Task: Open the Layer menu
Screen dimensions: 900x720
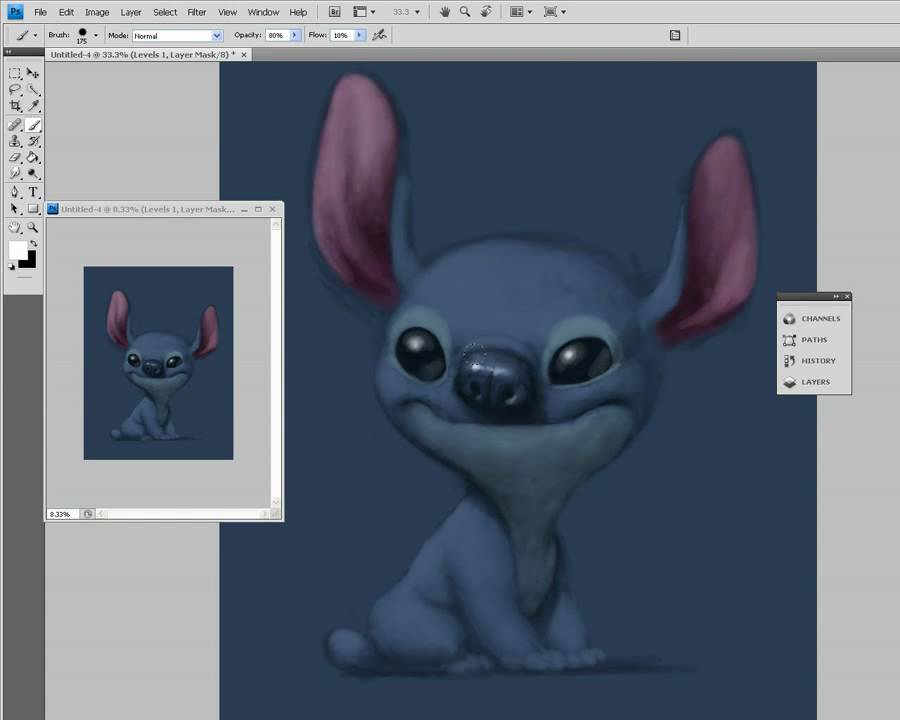Action: 131,12
